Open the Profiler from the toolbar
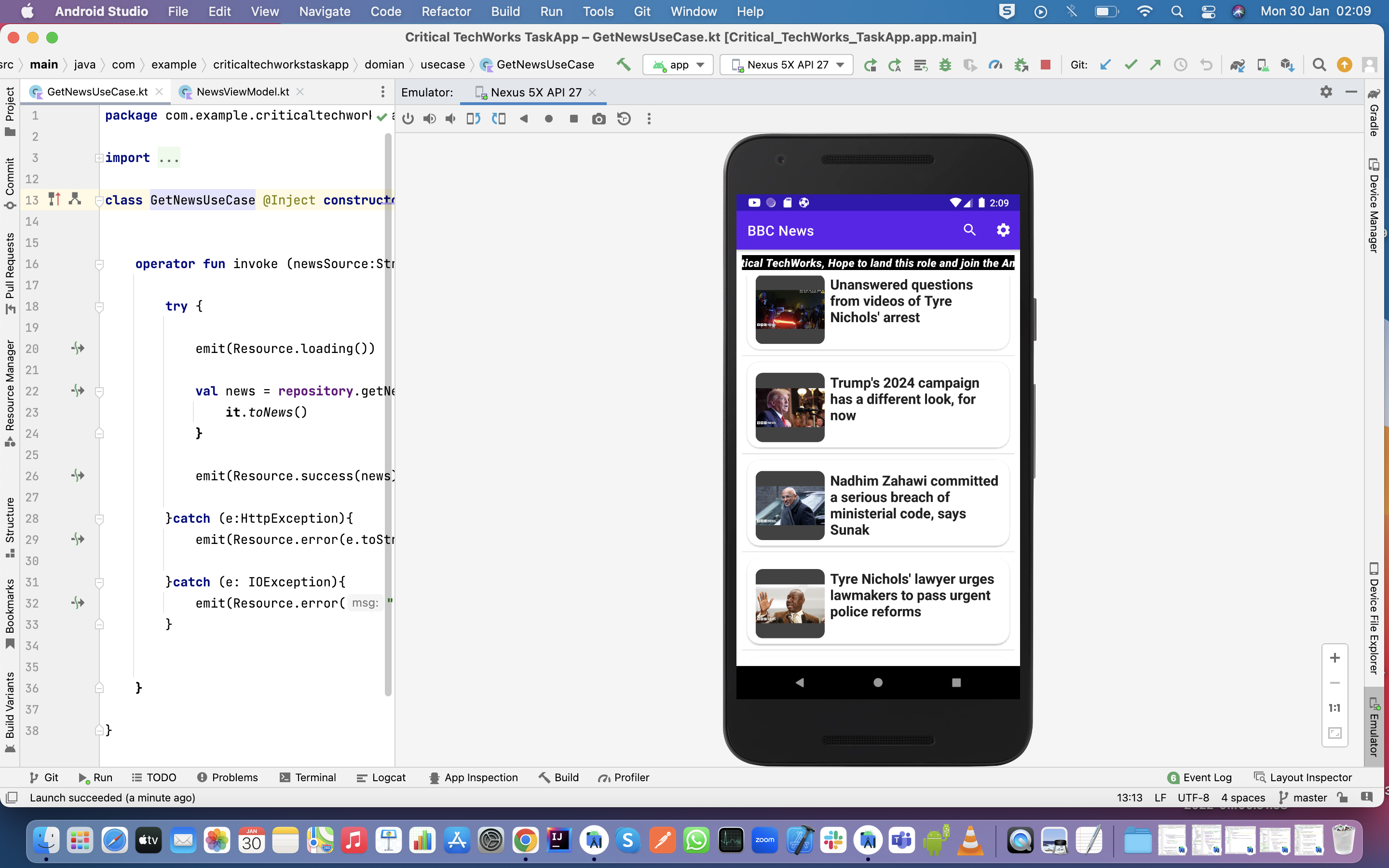This screenshot has height=868, width=1389. coord(996,64)
